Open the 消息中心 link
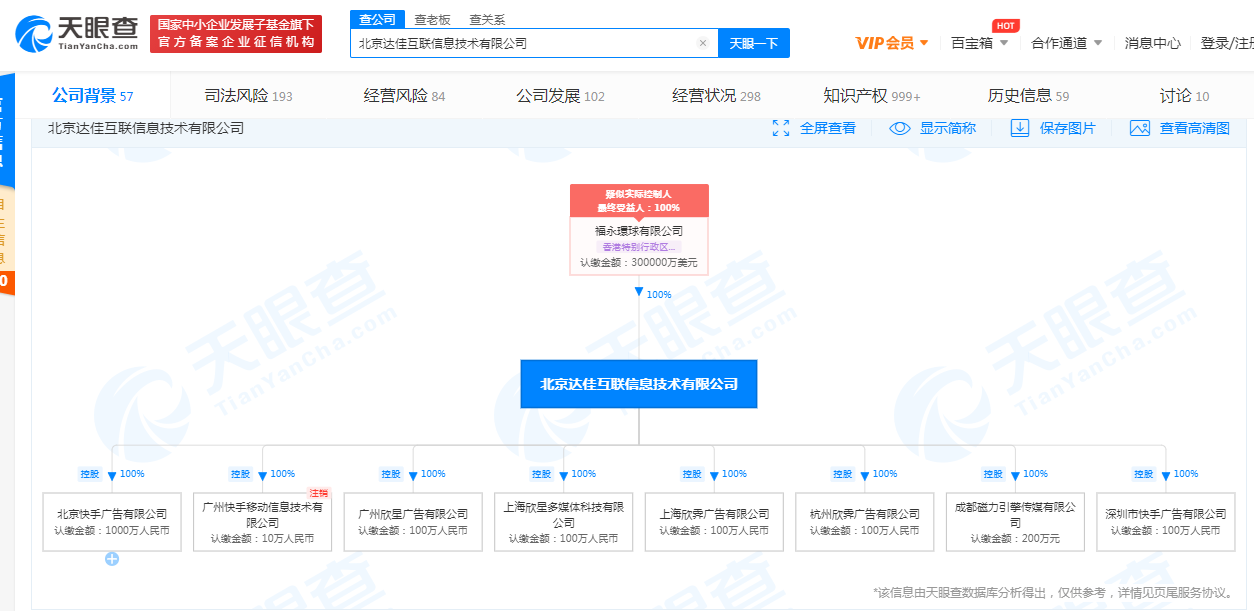 [x=1152, y=43]
